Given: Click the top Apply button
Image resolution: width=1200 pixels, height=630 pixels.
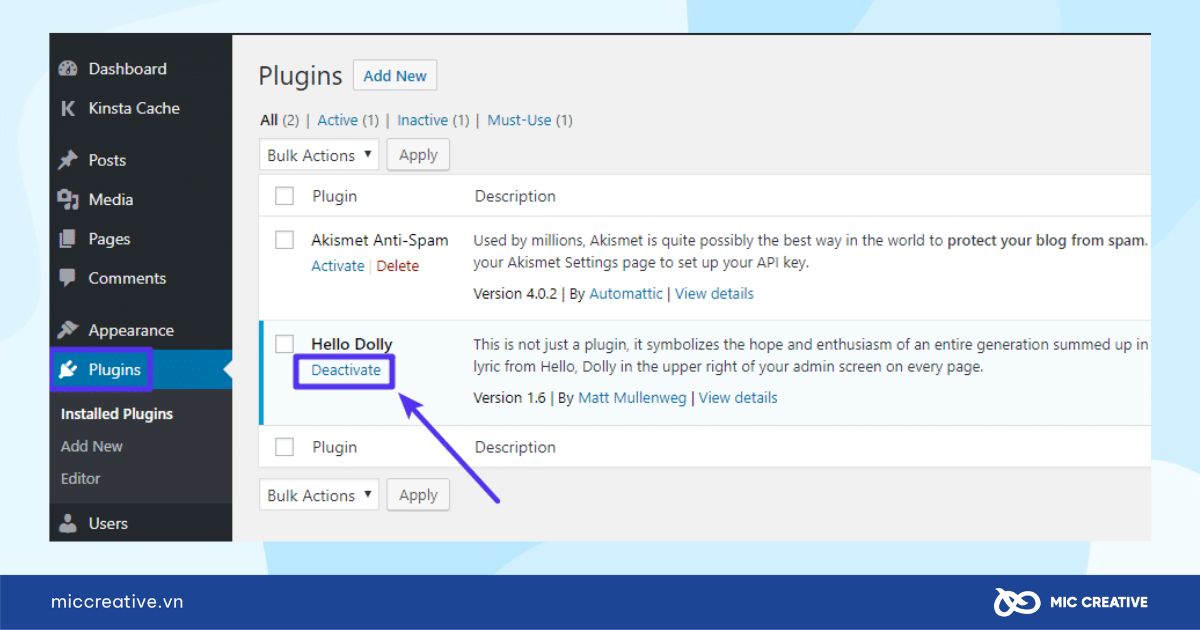Looking at the screenshot, I should pyautogui.click(x=418, y=155).
